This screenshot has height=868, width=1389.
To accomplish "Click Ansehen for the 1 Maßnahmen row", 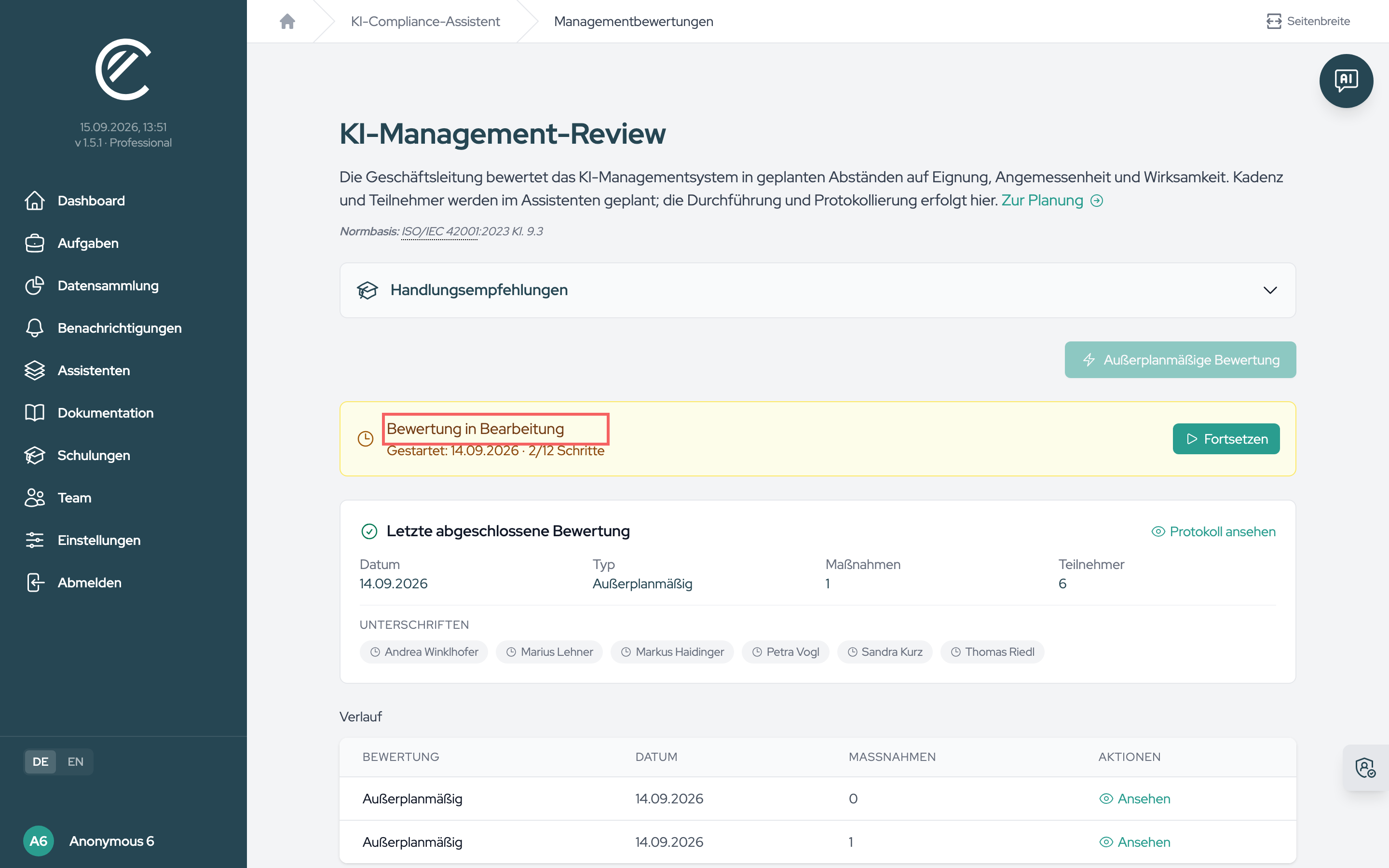I will pos(1134,841).
